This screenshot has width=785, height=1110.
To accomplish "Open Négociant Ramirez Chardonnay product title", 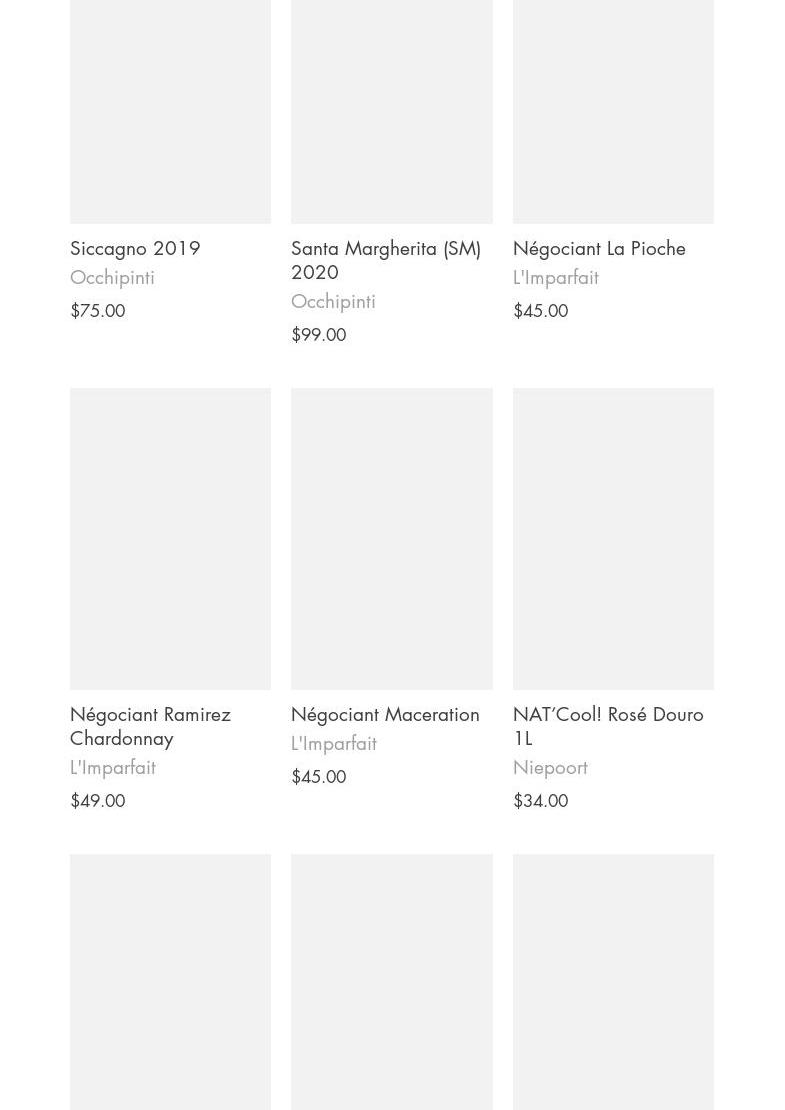I will (x=150, y=726).
